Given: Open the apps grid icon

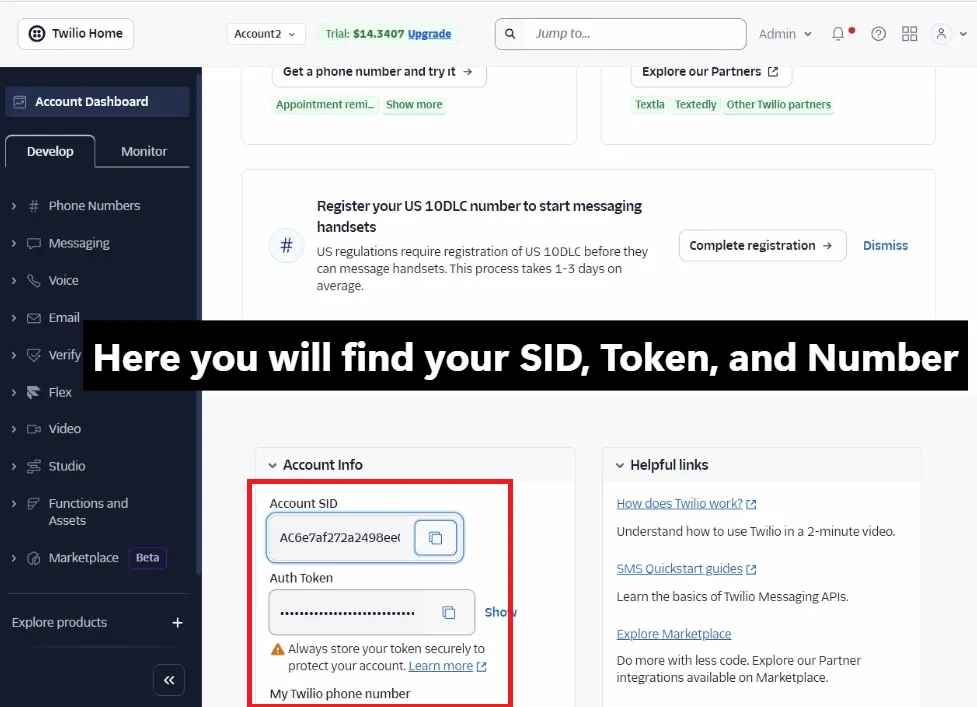Looking at the screenshot, I should (x=909, y=33).
